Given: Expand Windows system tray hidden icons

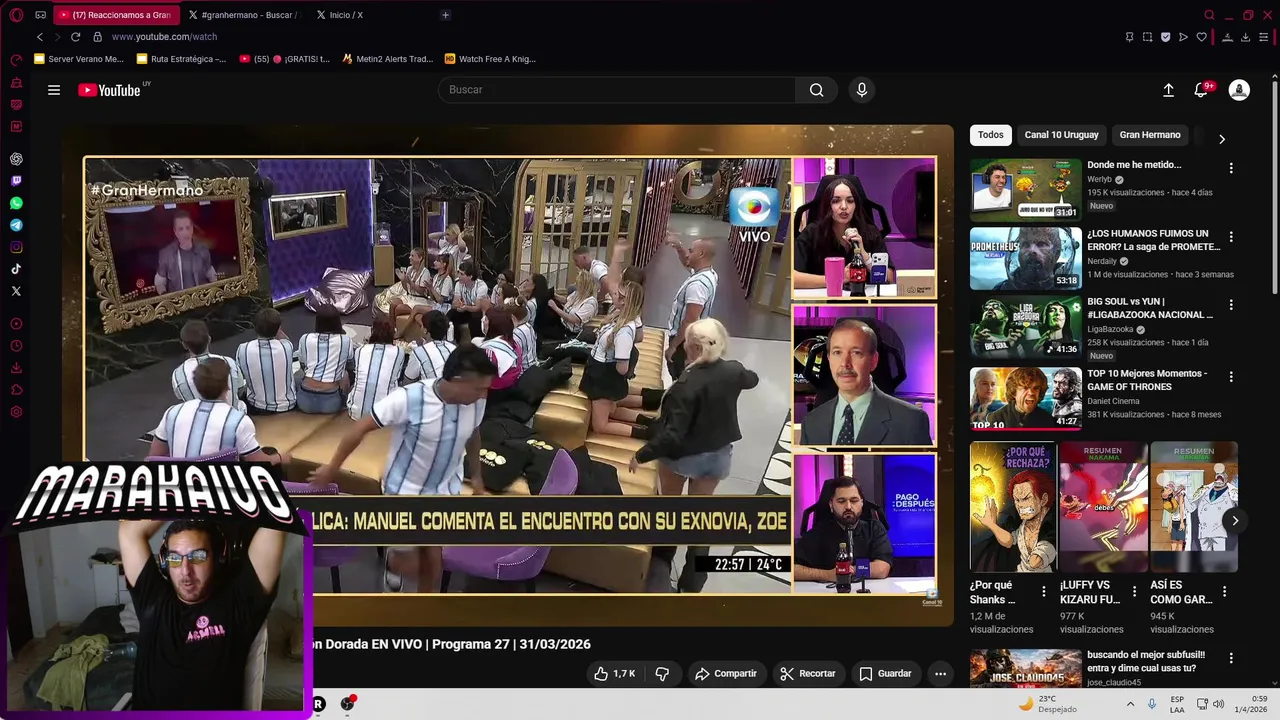Looking at the screenshot, I should tap(1131, 704).
